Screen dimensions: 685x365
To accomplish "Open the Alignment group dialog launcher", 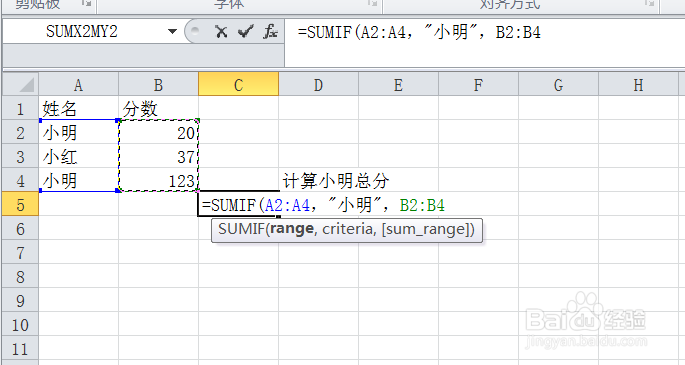I will click(650, 3).
